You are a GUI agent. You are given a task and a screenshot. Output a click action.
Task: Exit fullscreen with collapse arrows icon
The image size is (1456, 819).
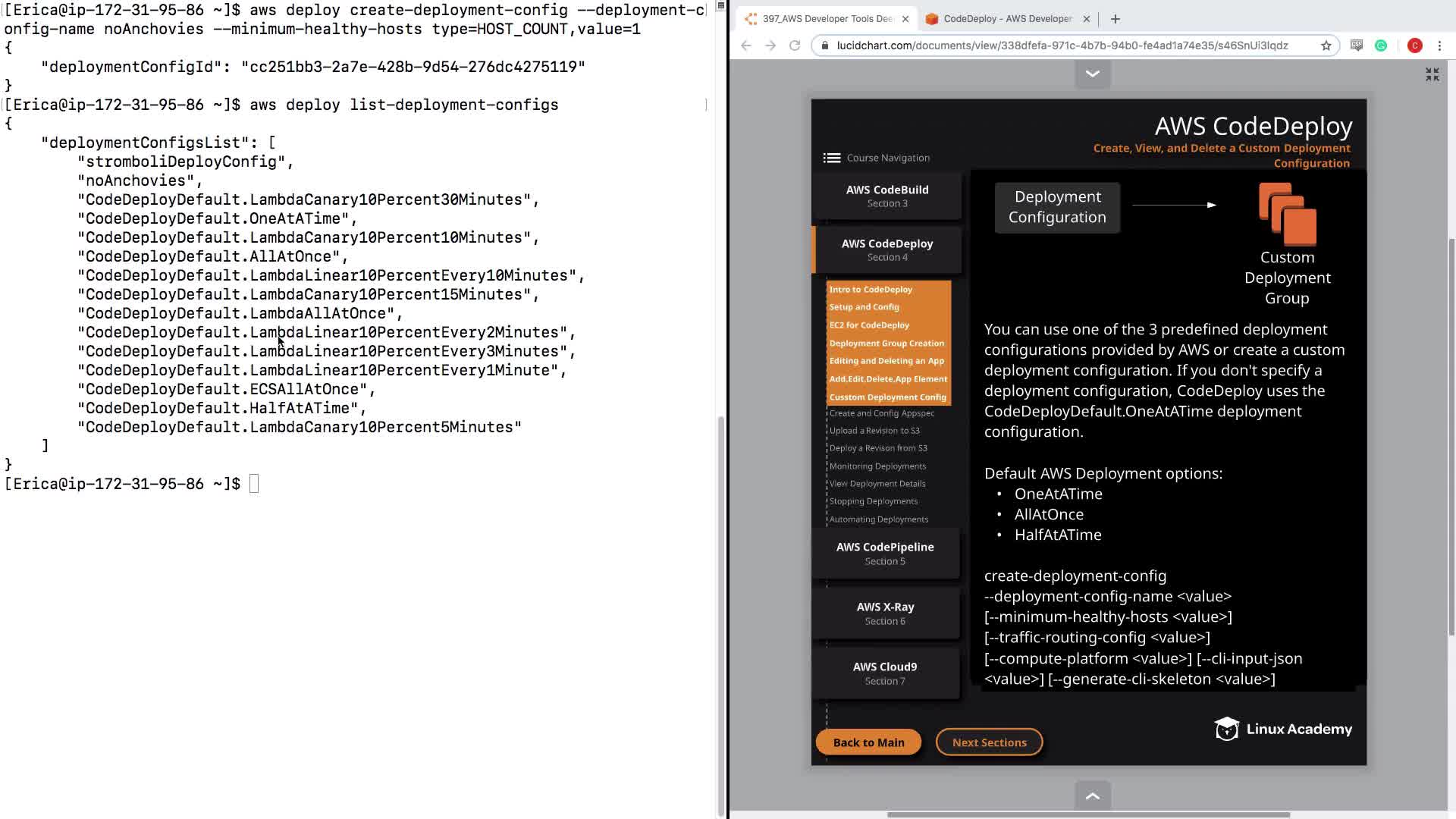pos(1432,74)
